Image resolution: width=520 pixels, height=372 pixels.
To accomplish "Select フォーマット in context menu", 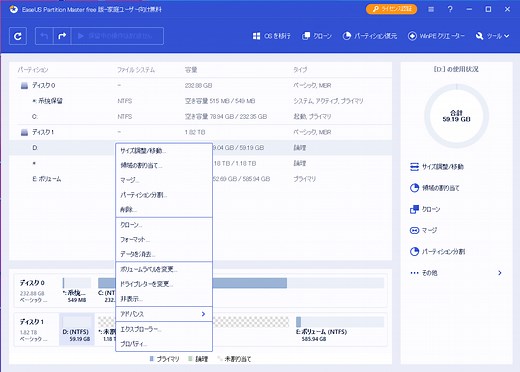I will pyautogui.click(x=164, y=239).
